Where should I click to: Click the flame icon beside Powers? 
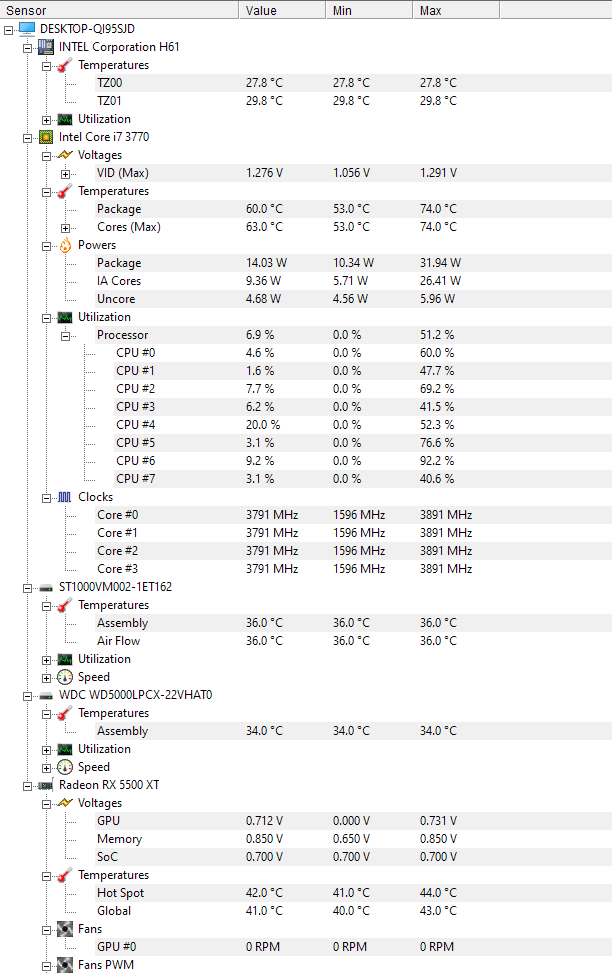coord(65,245)
